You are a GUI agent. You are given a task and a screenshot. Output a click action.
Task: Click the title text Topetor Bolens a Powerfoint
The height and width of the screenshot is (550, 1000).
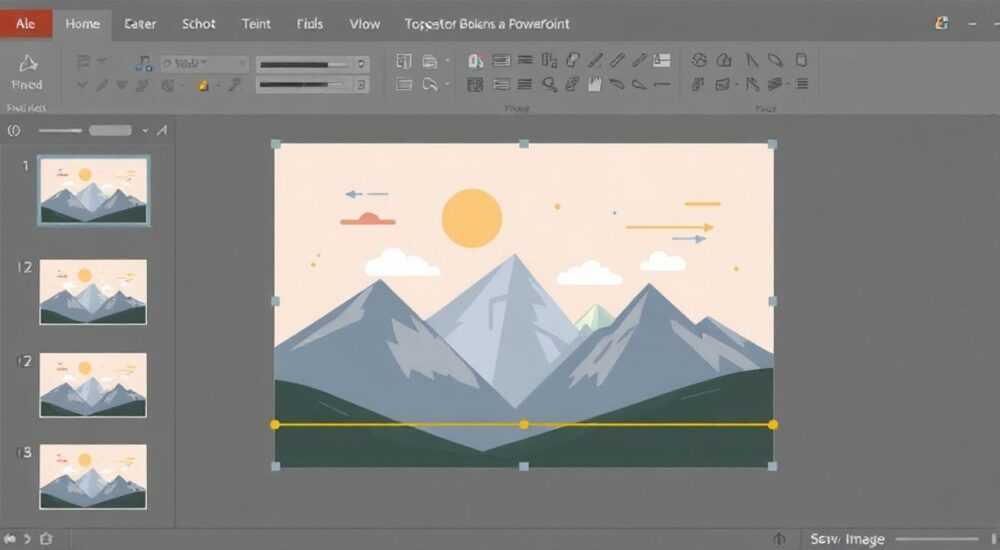[x=487, y=24]
